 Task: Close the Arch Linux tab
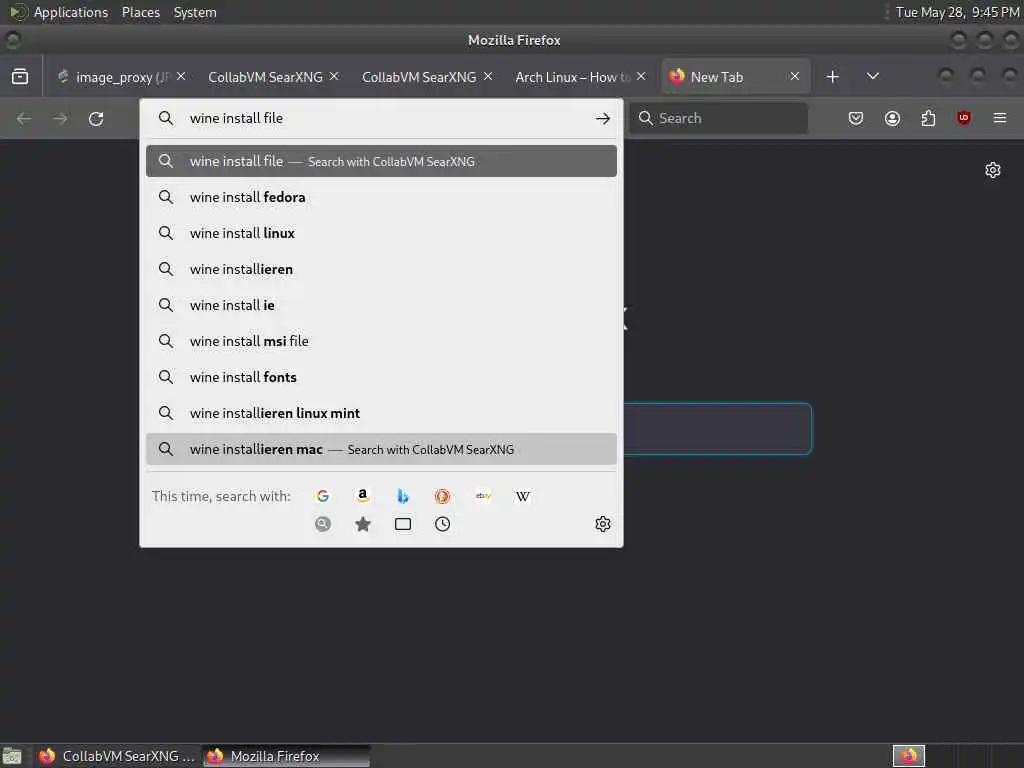(x=641, y=76)
